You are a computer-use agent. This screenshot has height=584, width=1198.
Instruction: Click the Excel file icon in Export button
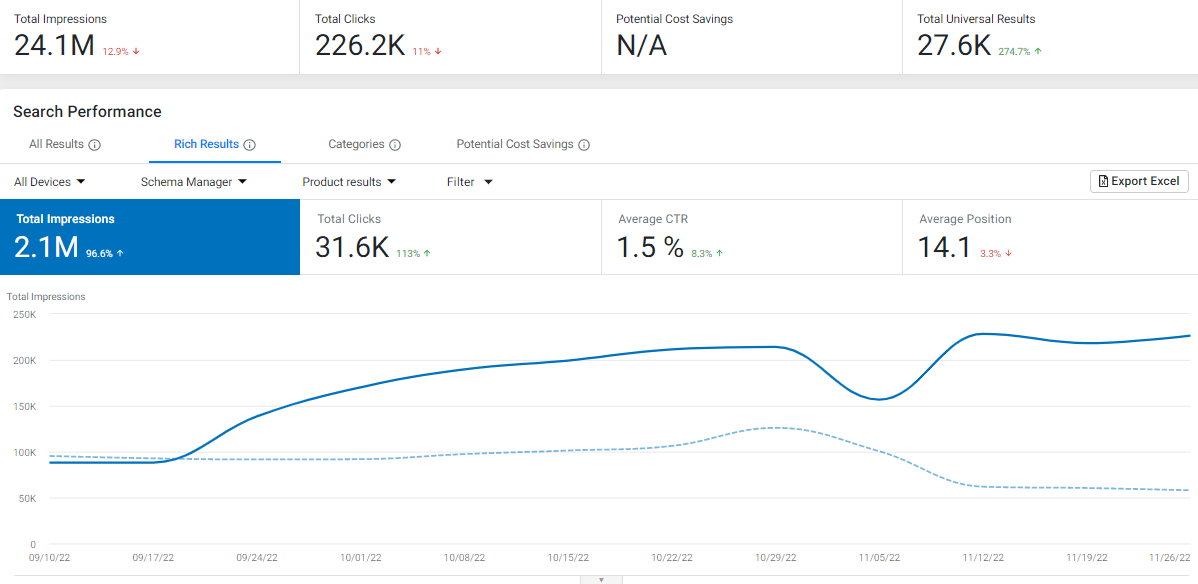tap(1102, 181)
